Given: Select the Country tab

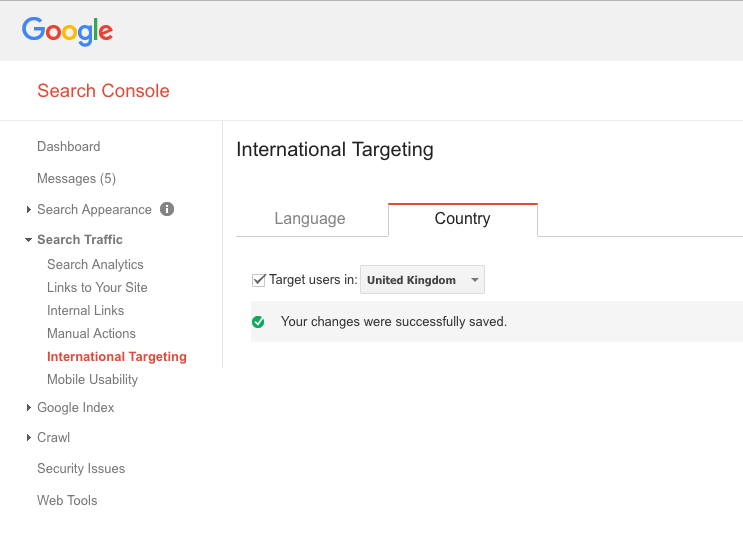Looking at the screenshot, I should point(462,219).
